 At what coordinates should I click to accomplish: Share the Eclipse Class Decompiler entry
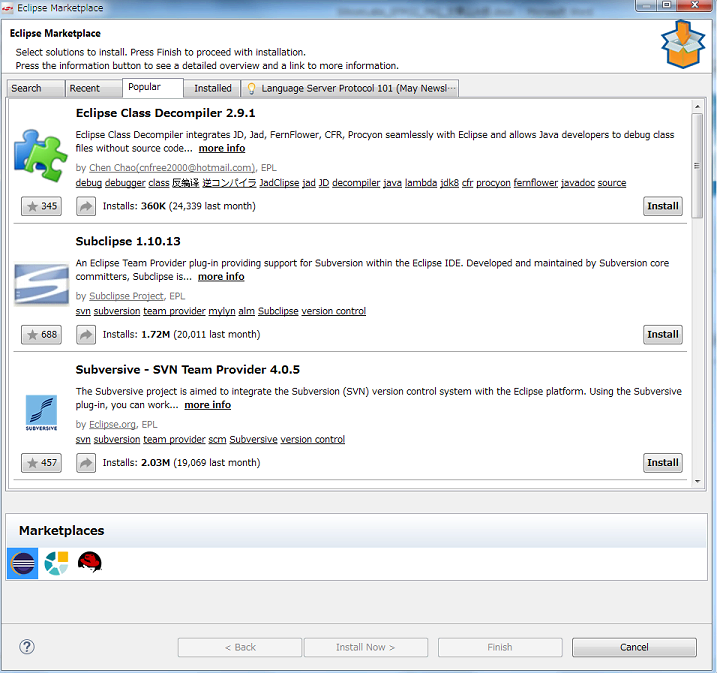(86, 206)
